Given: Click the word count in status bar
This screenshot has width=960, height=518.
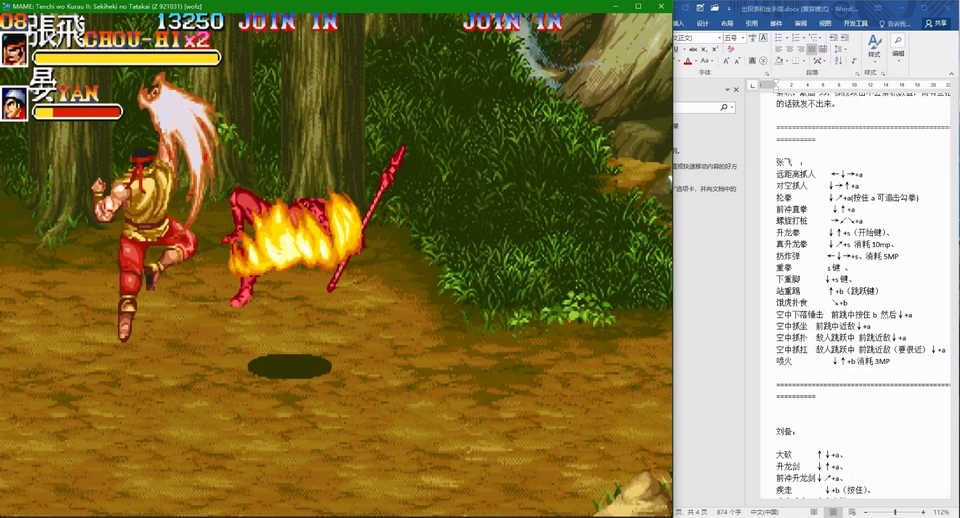Looking at the screenshot, I should 729,512.
